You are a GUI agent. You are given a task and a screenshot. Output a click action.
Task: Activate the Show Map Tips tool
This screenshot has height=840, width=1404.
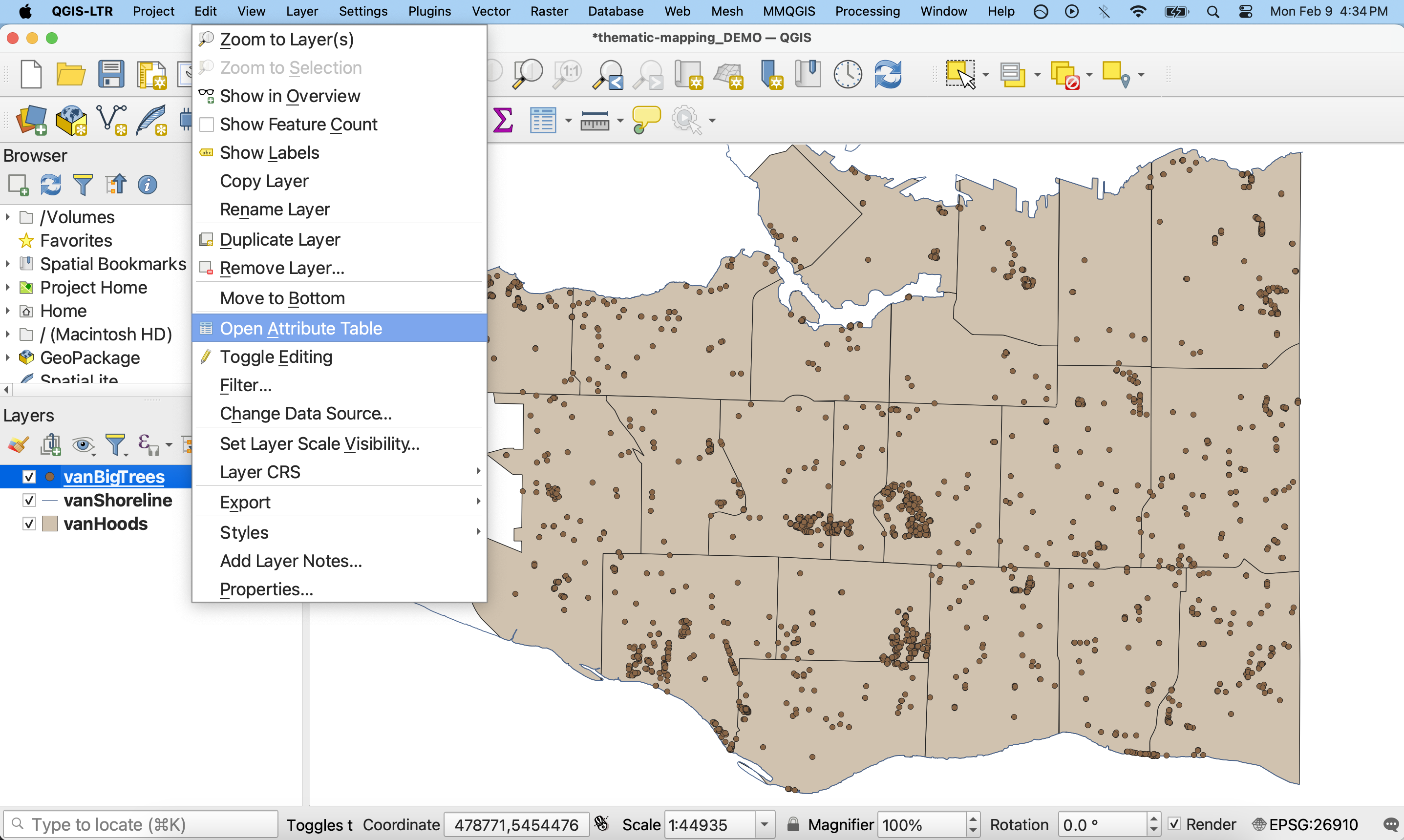(x=645, y=120)
